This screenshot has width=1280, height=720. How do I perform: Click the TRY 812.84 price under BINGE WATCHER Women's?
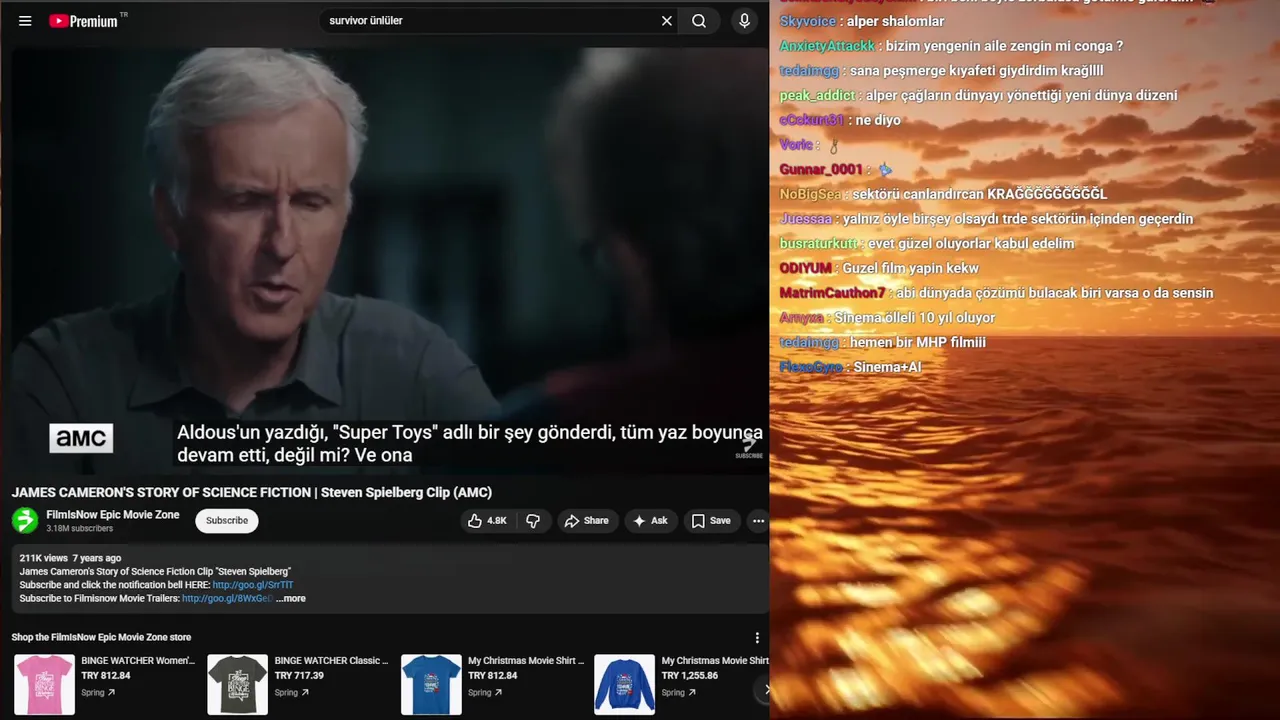[x=106, y=676]
